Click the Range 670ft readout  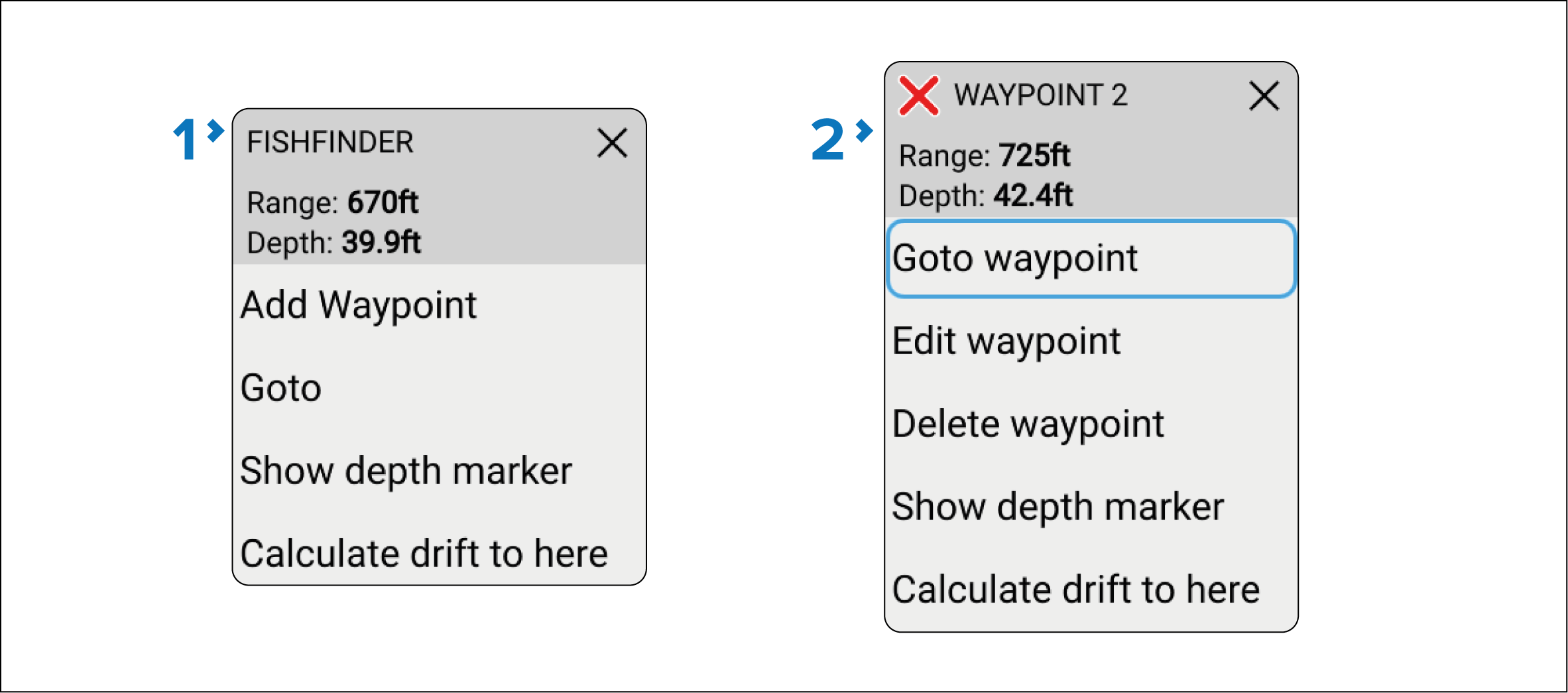click(332, 203)
